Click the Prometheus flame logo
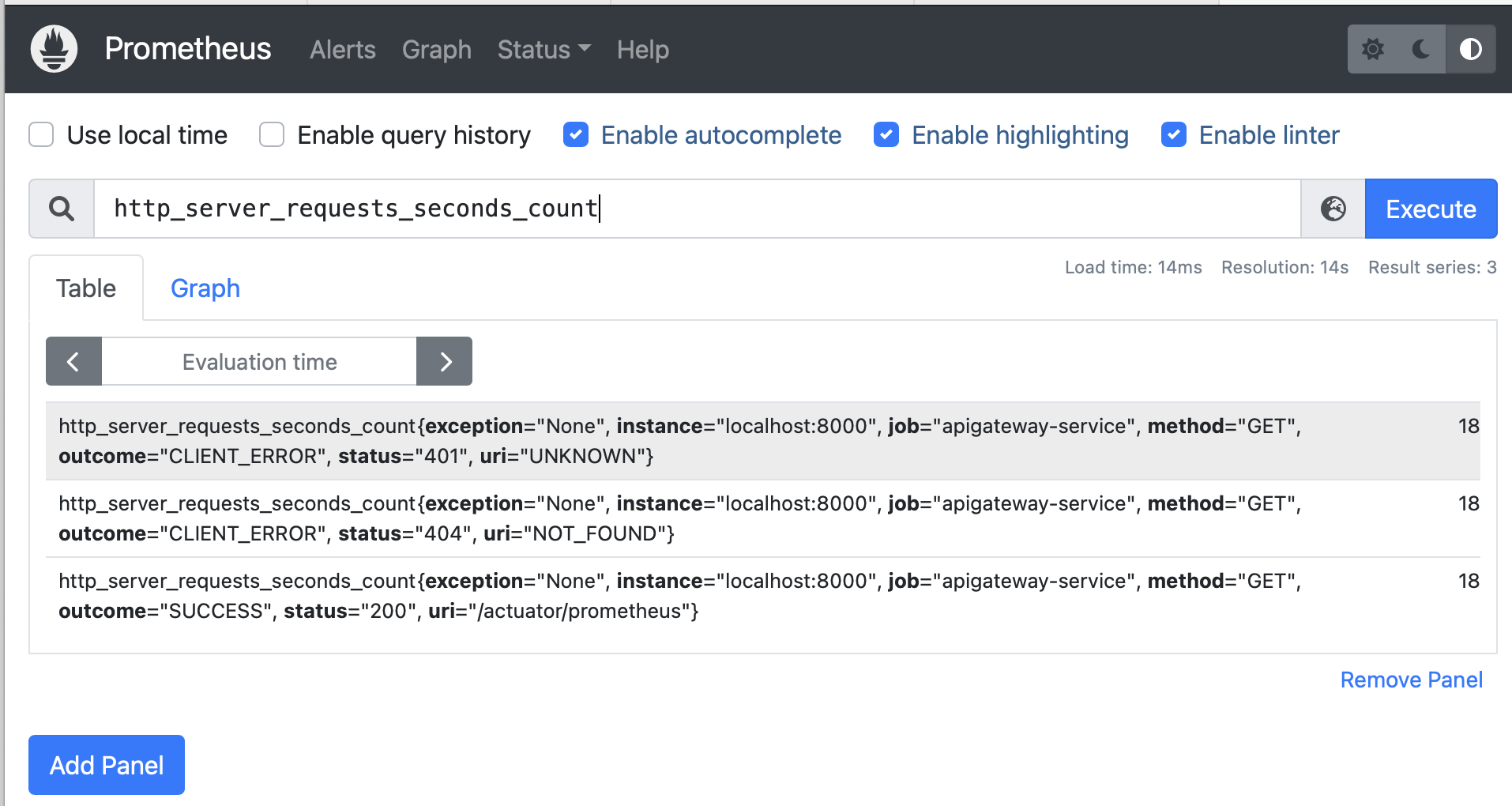Viewport: 1512px width, 806px height. (54, 49)
